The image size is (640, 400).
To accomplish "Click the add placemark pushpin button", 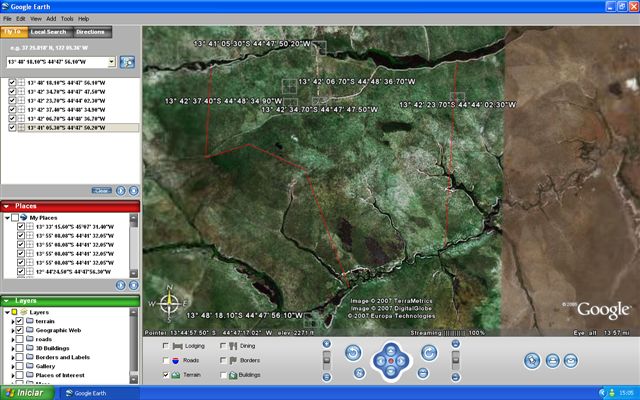I will coord(532,361).
